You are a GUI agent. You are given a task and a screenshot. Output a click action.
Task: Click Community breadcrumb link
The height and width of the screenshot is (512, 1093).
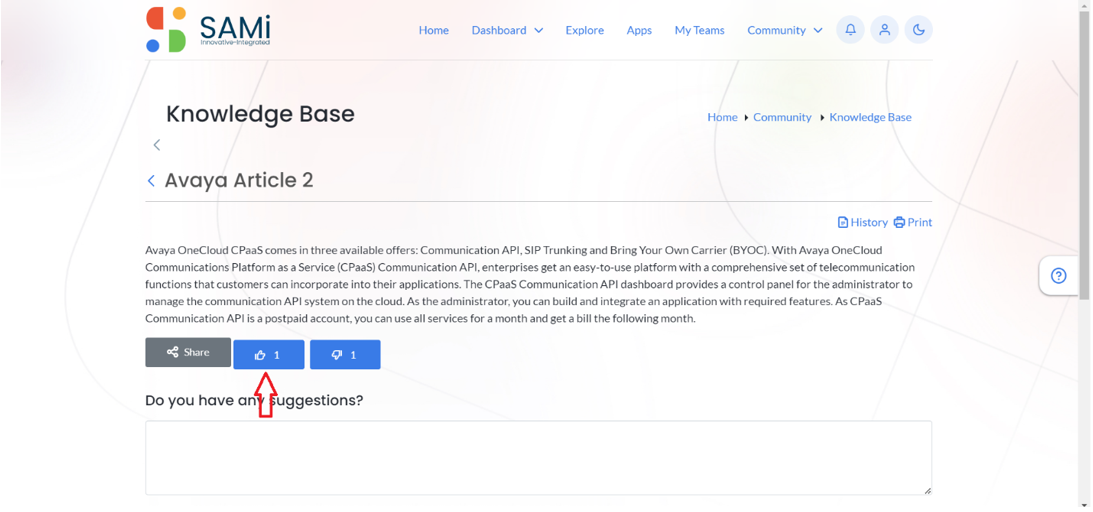(782, 117)
